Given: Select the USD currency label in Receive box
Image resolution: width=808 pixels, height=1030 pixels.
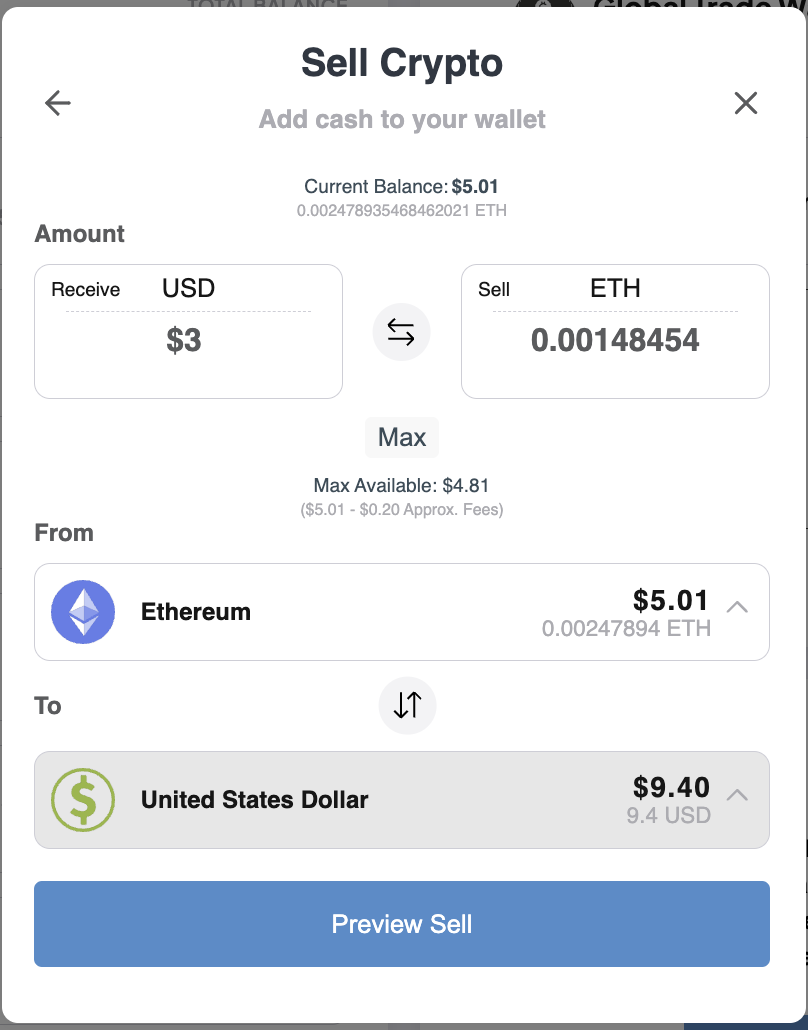Looking at the screenshot, I should 189,288.
